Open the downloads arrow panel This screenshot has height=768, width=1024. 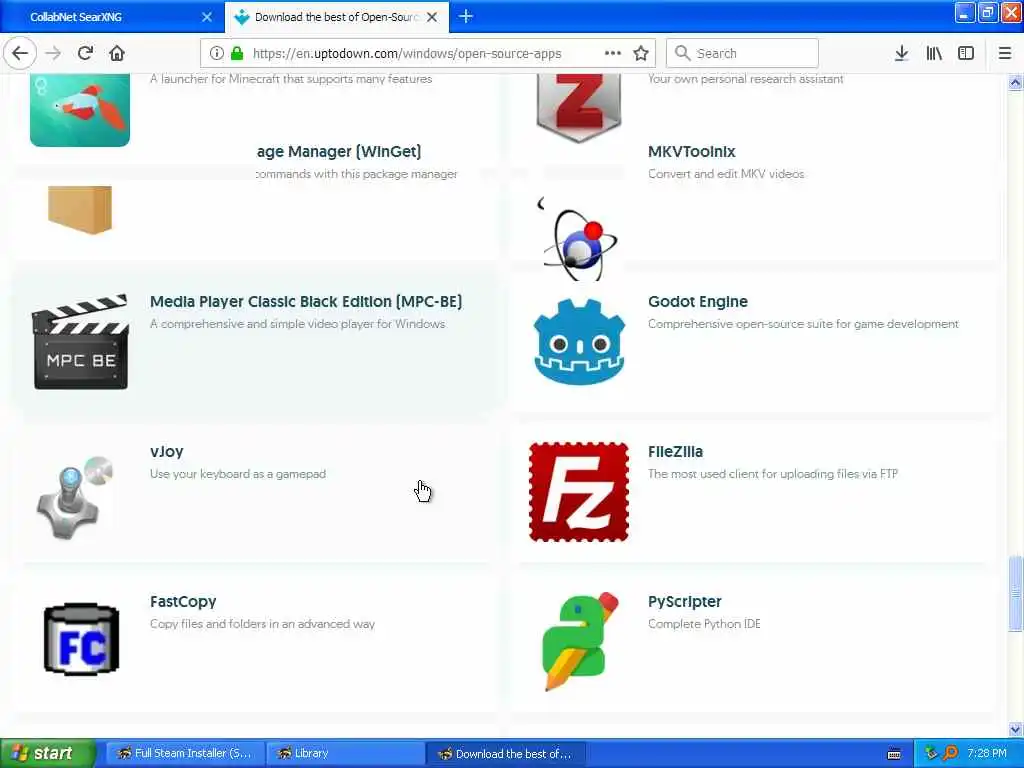click(x=901, y=53)
